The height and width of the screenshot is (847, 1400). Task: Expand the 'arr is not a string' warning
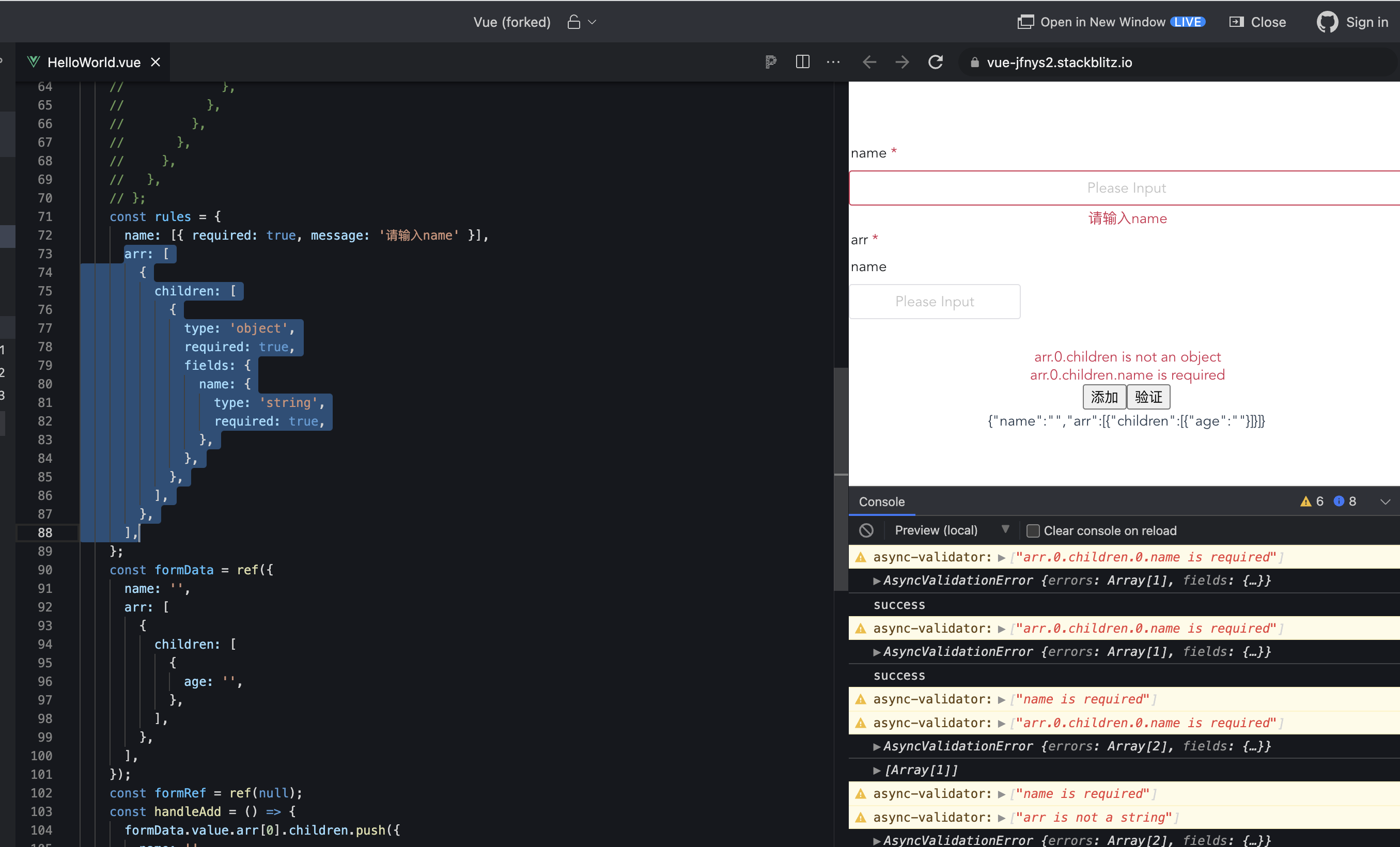[x=1002, y=818]
